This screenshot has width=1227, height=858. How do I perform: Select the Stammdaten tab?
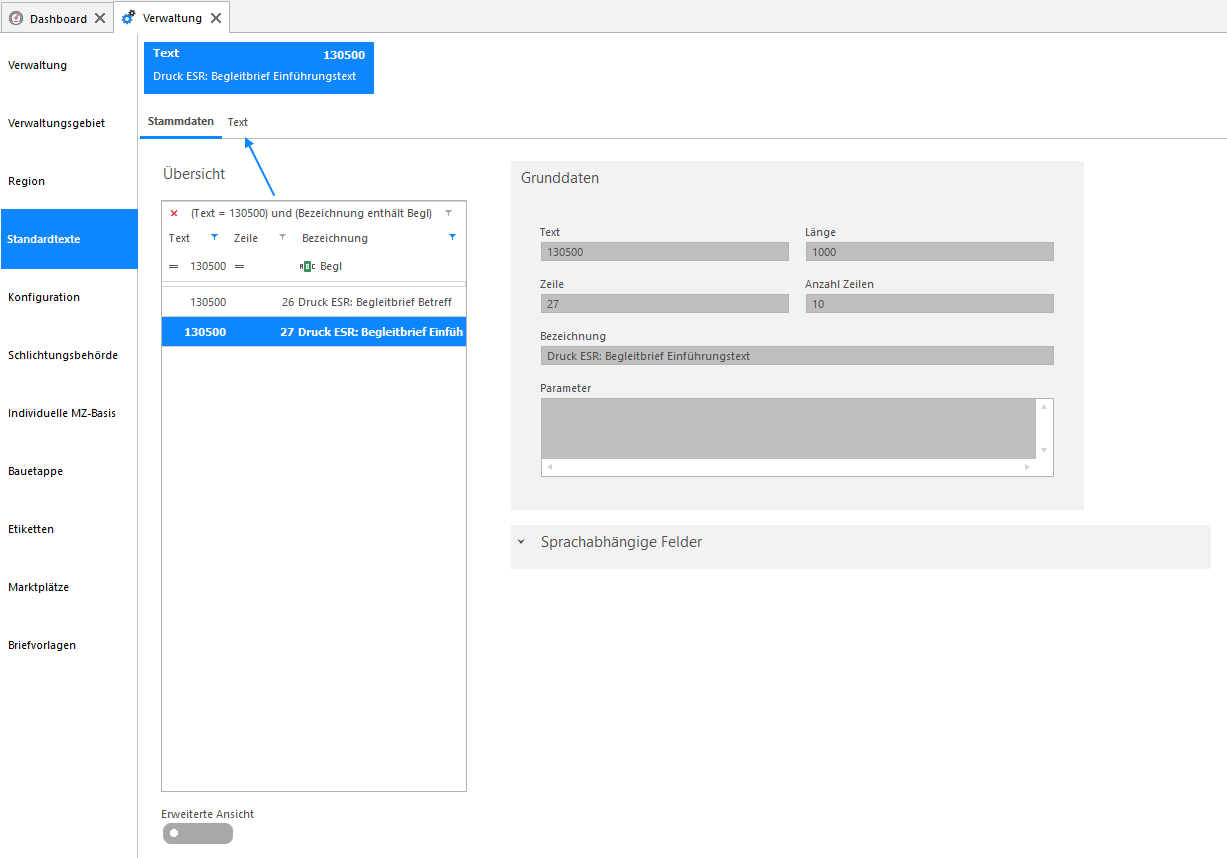[x=181, y=121]
